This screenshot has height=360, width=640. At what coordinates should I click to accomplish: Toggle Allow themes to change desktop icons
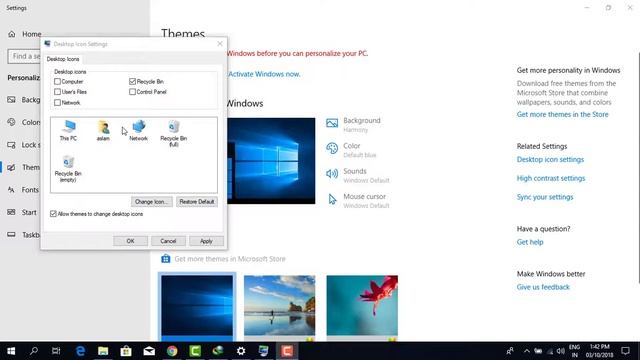pyautogui.click(x=53, y=214)
